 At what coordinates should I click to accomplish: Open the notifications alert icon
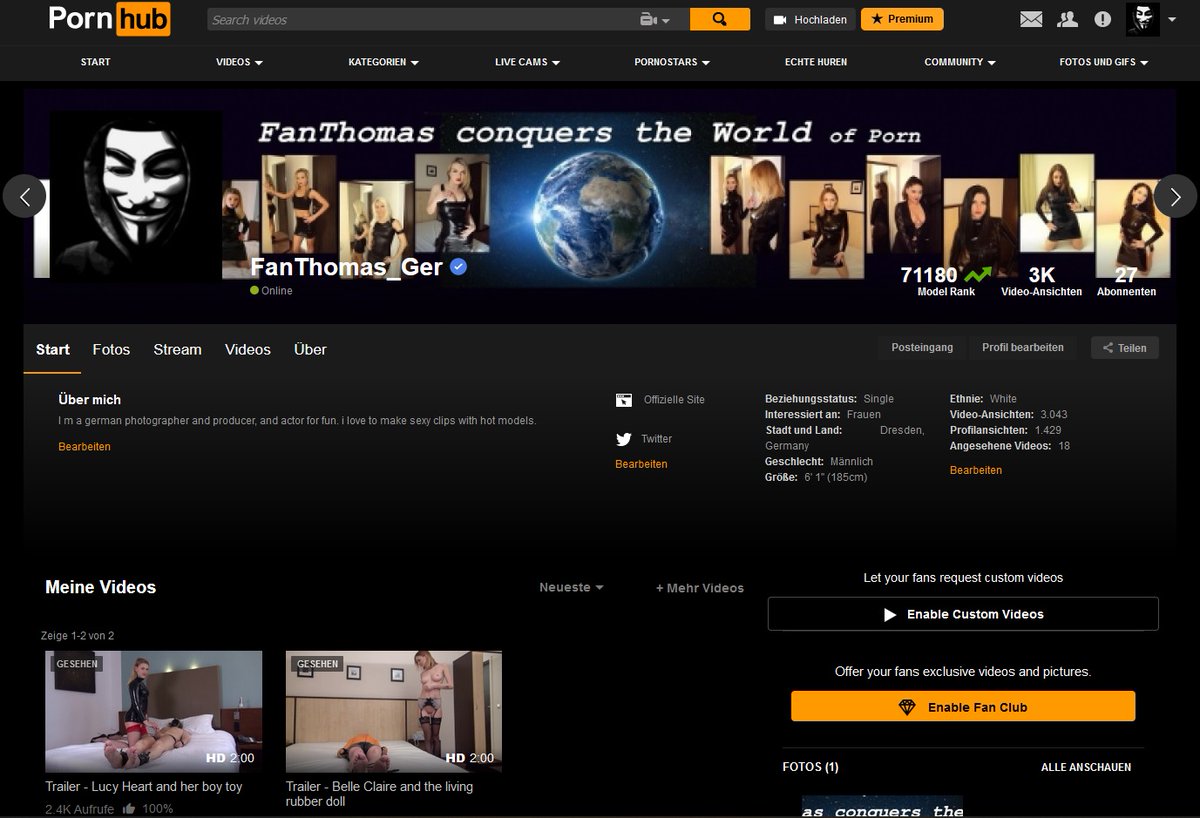1102,19
